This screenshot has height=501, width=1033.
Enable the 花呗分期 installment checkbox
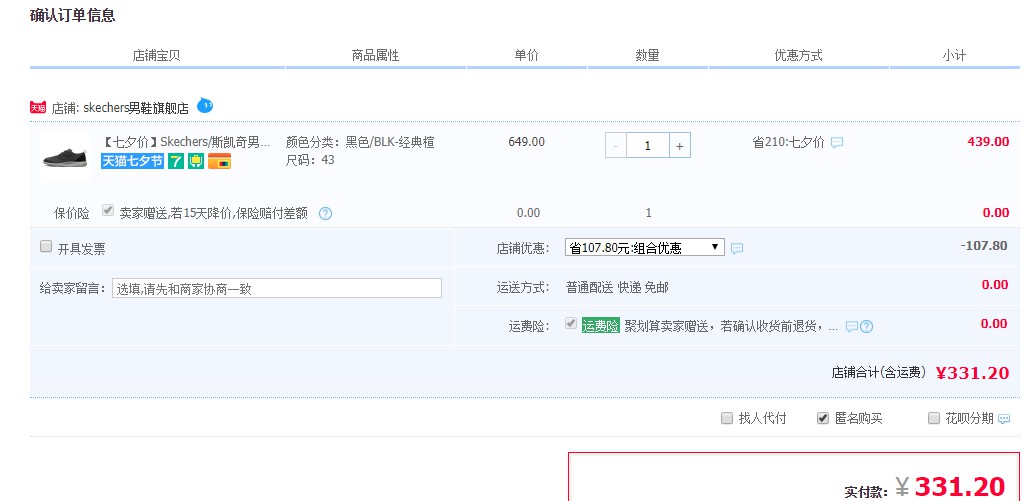pos(934,418)
